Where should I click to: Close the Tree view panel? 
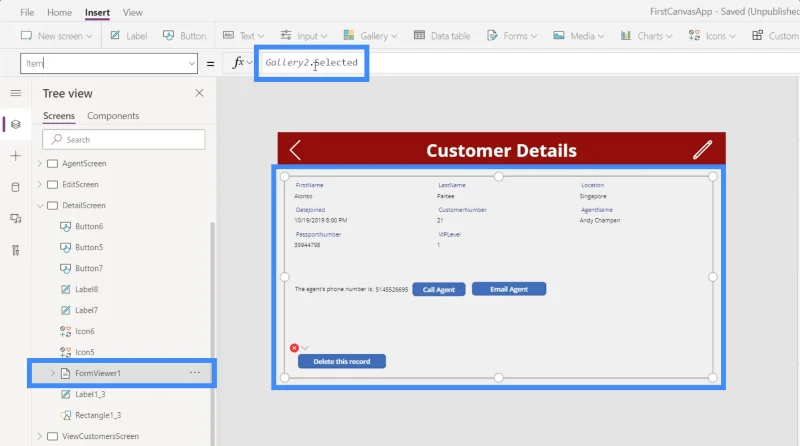[x=199, y=93]
